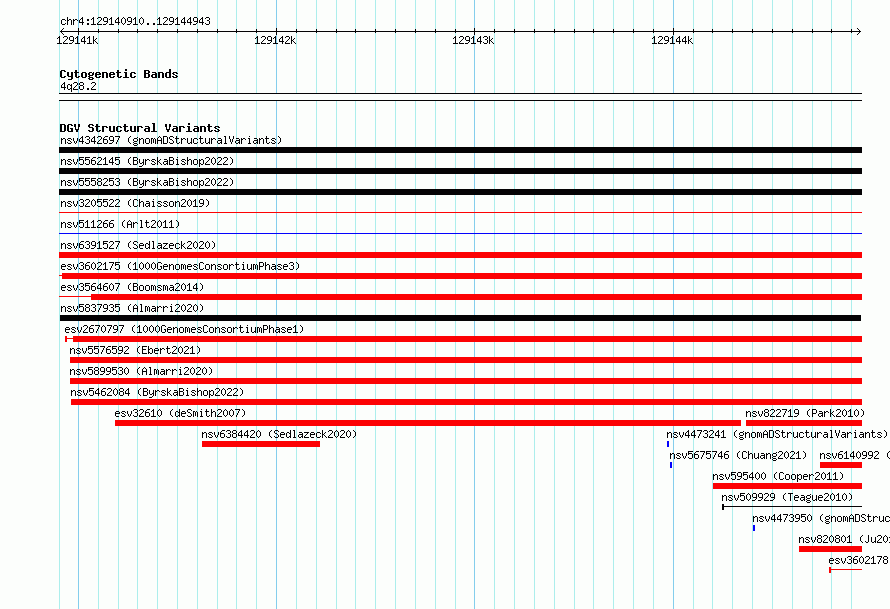Click esv32610 (deSmith2007) label

click(x=180, y=413)
